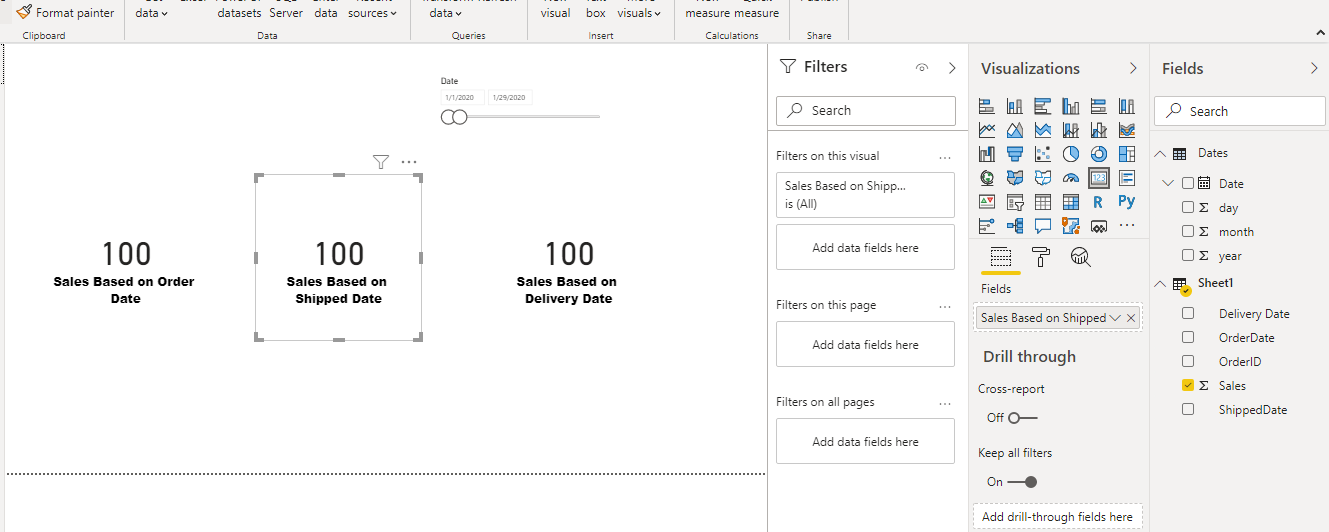This screenshot has width=1329, height=532.
Task: Select the Map globe visualization
Action: pyautogui.click(x=987, y=178)
